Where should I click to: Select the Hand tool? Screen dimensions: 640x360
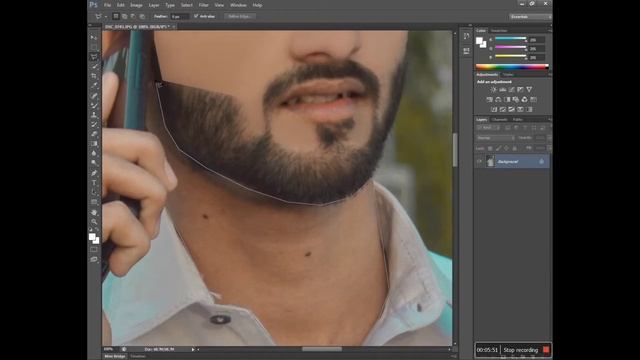click(94, 212)
